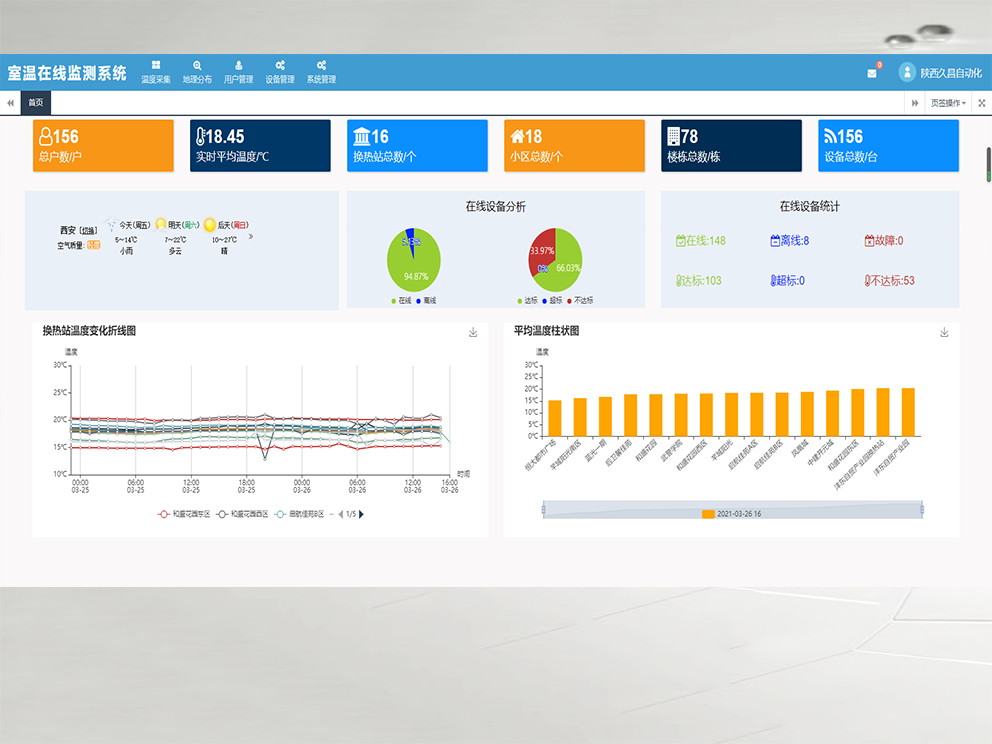Open the 用户管理 user management menu
The height and width of the screenshot is (744, 992).
coord(239,72)
